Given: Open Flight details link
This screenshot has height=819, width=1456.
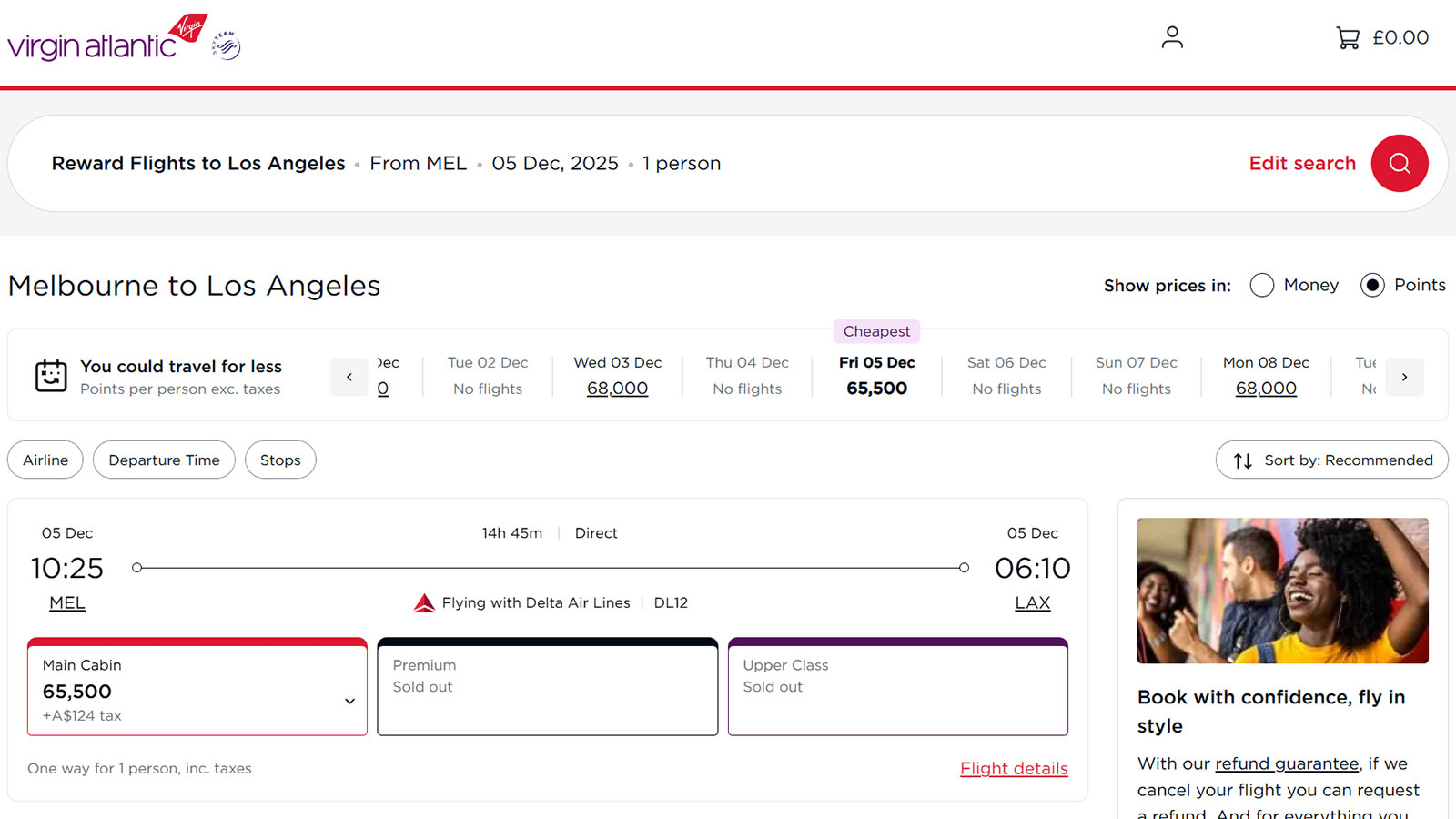Looking at the screenshot, I should 1014,769.
